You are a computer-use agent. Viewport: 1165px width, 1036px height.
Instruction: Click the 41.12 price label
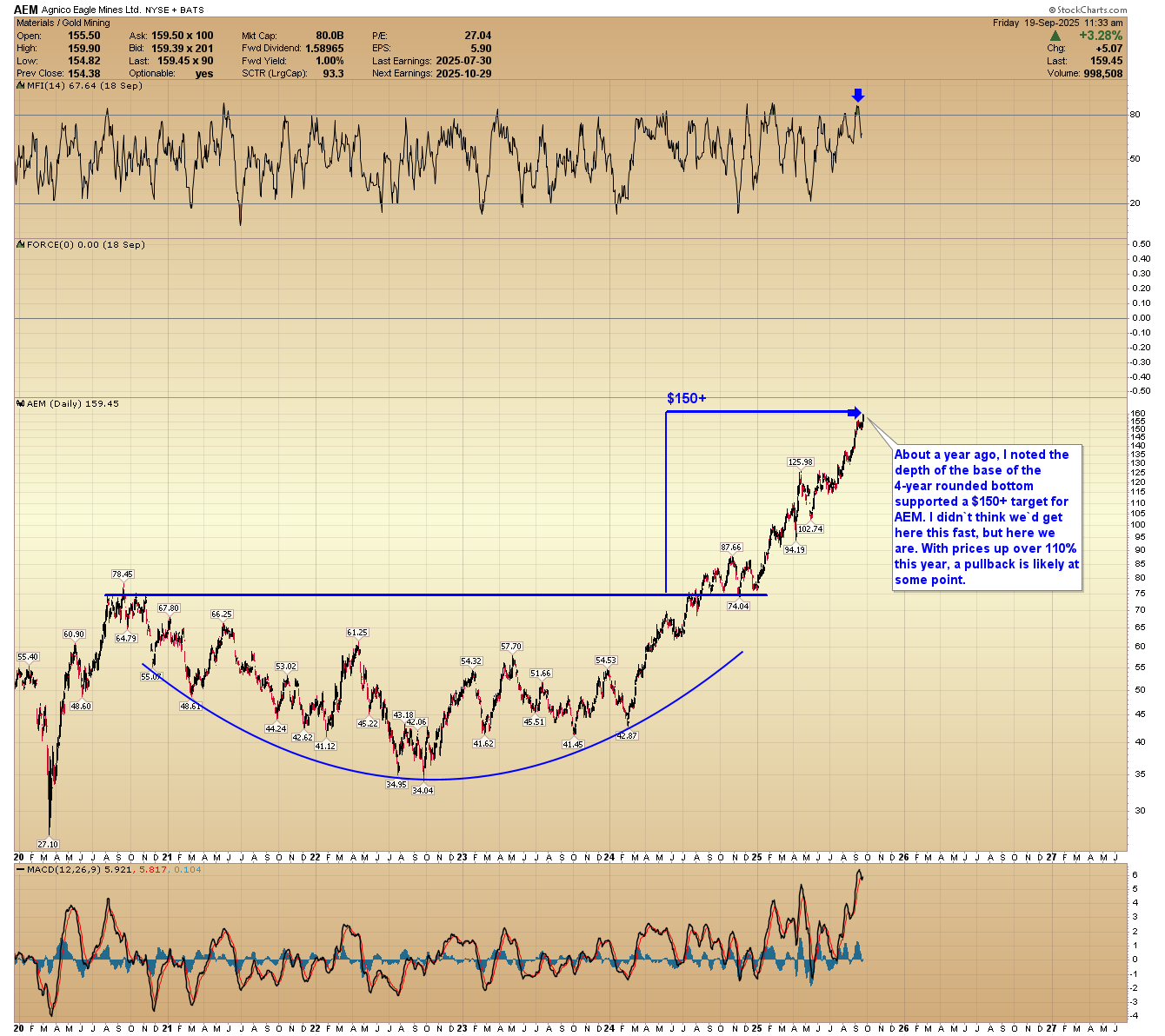325,747
